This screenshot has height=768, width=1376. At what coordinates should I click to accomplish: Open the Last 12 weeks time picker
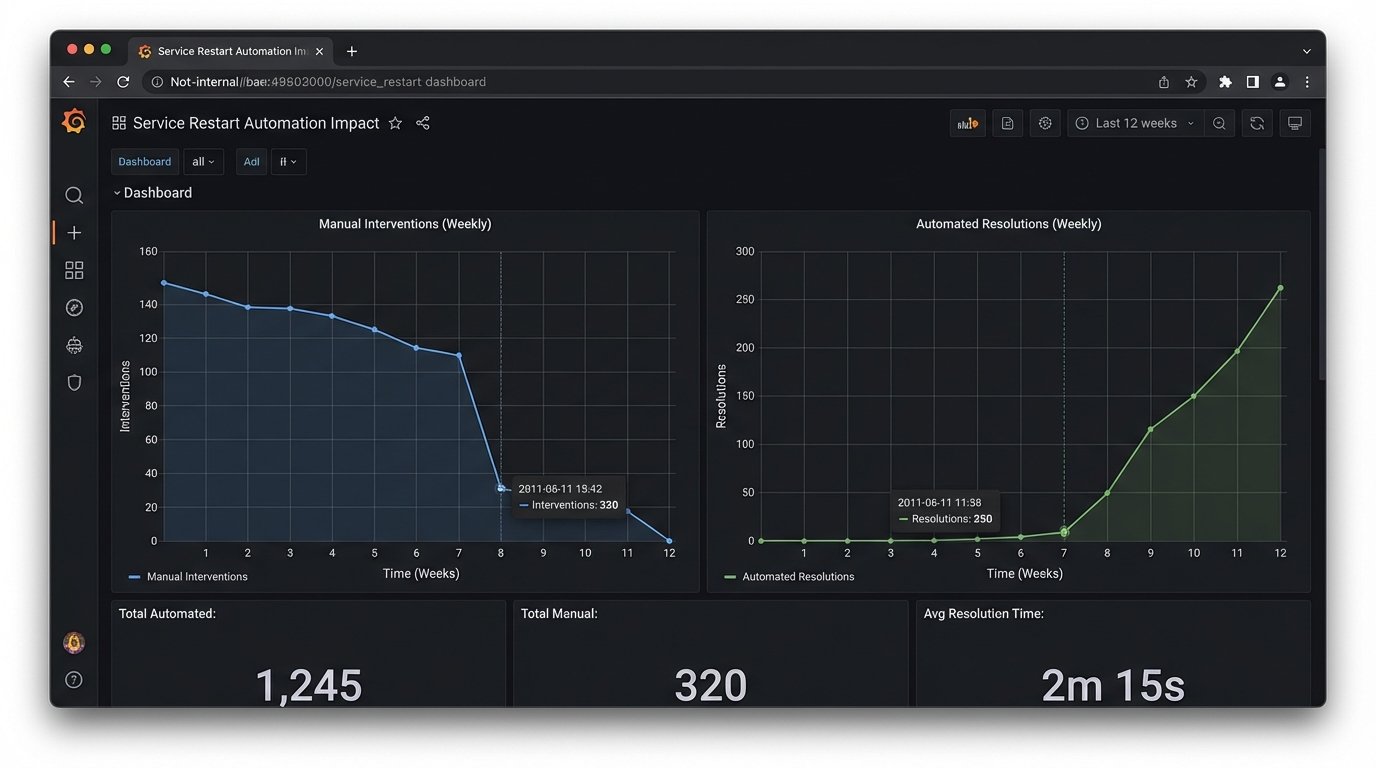(1135, 122)
